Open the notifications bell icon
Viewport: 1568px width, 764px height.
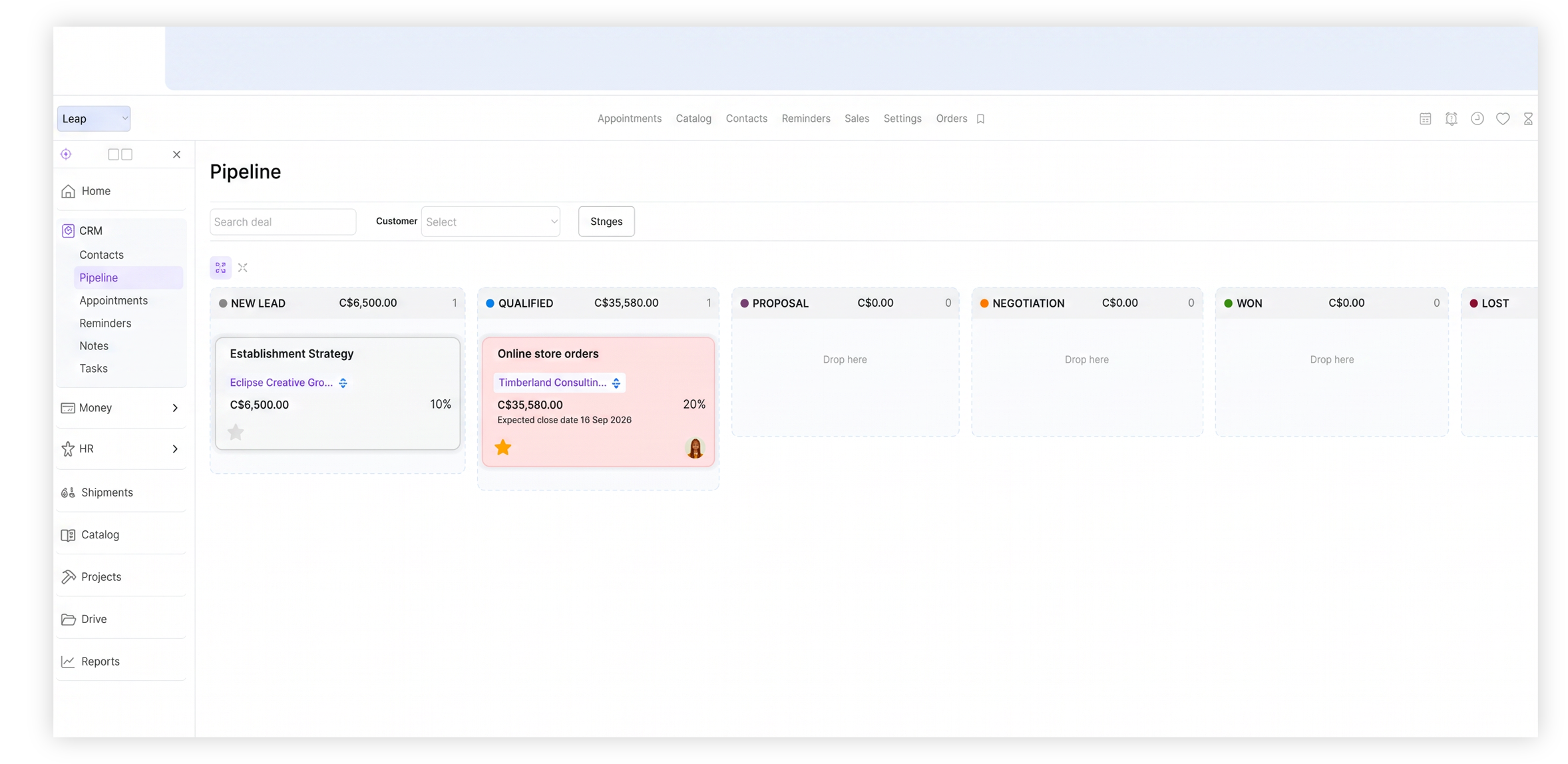[1451, 118]
